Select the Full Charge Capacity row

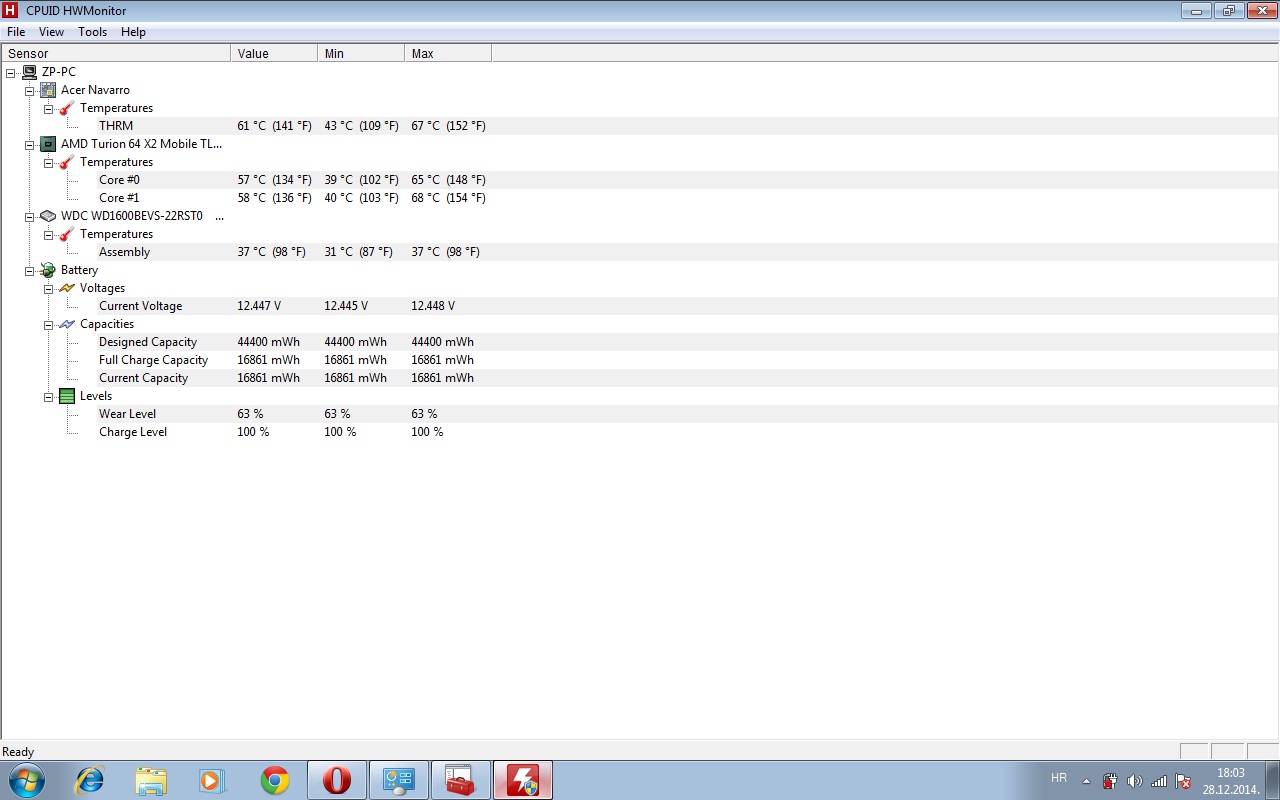coord(640,360)
